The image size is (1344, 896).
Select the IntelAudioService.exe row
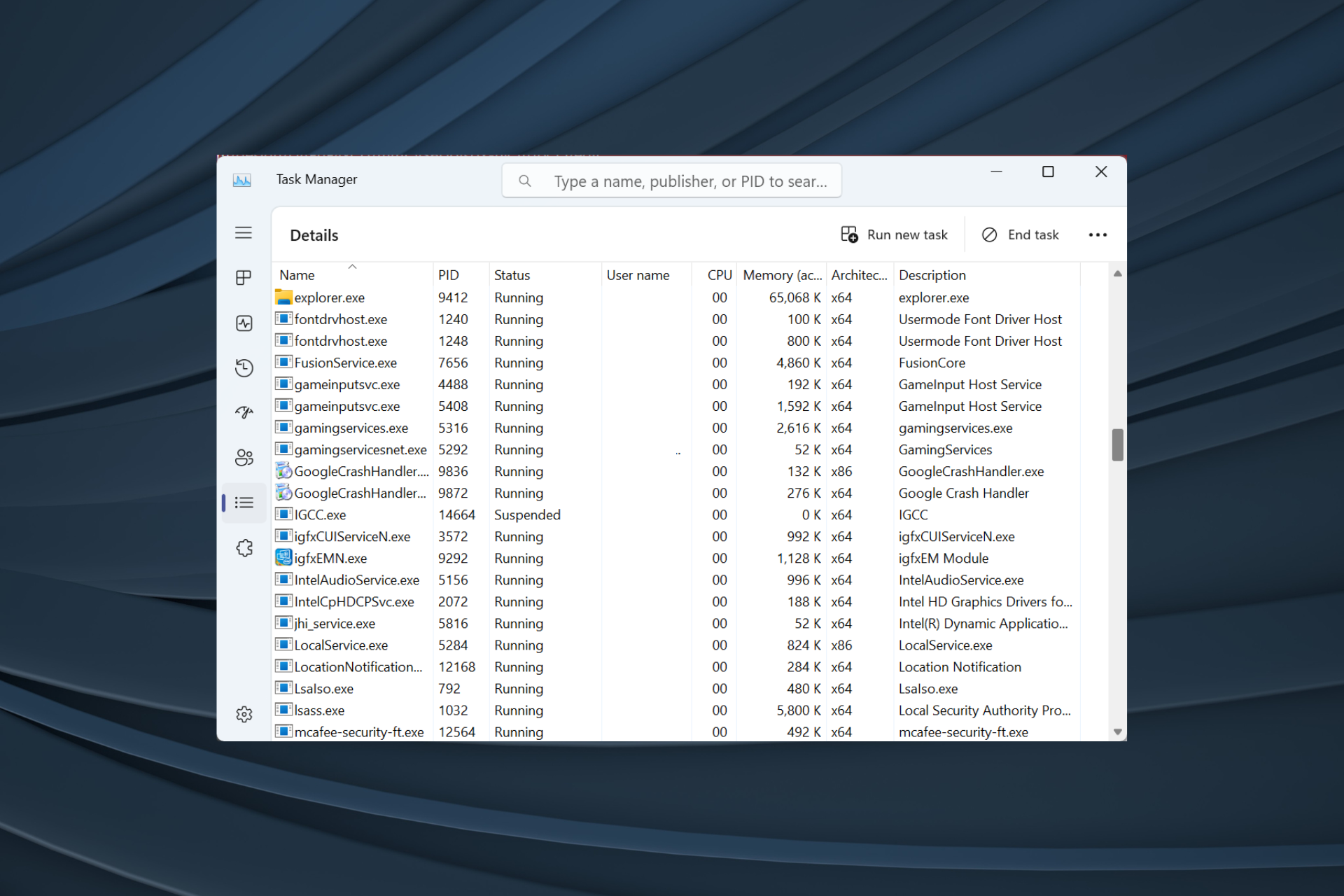click(x=677, y=580)
